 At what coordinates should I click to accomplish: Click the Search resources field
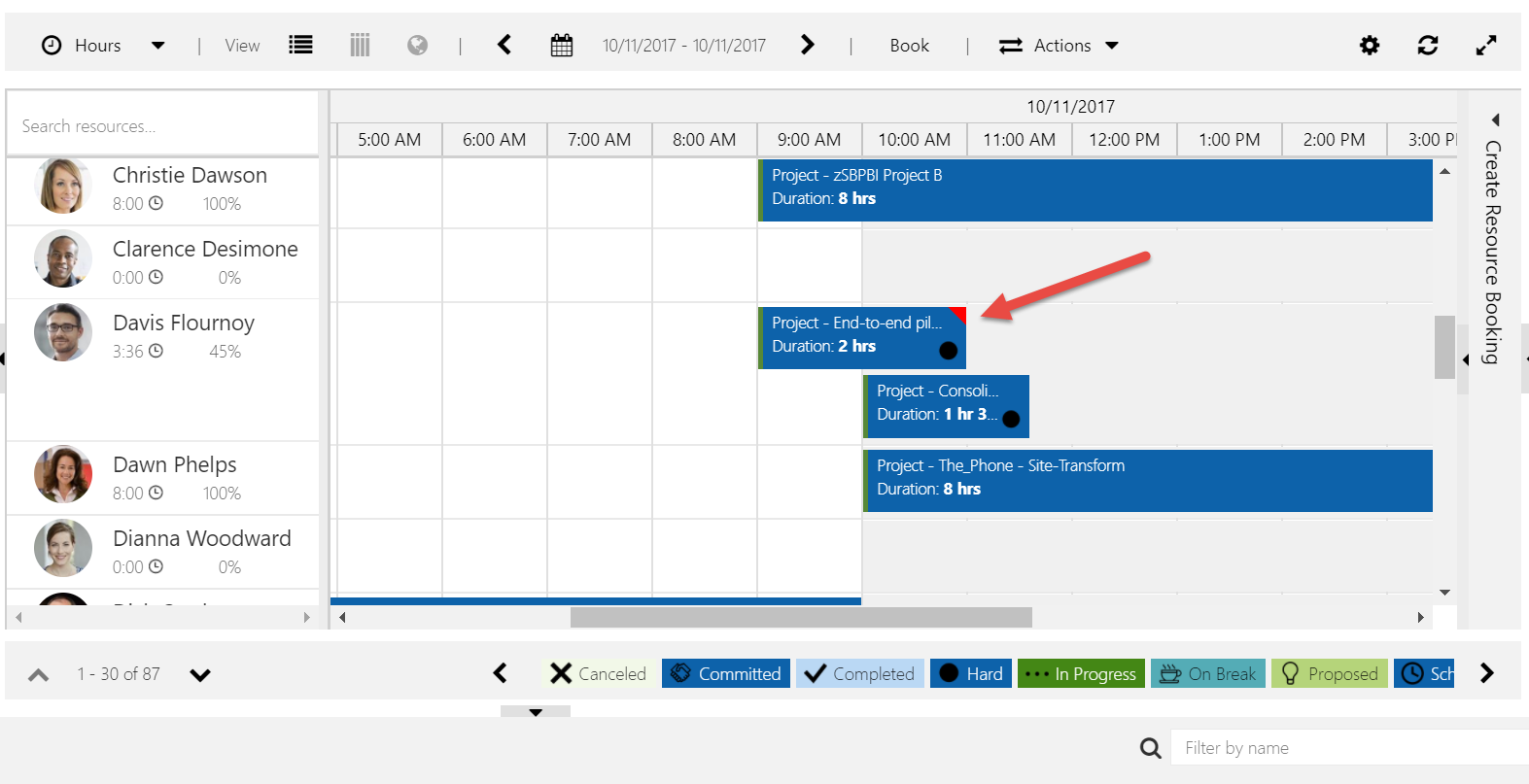pyautogui.click(x=162, y=125)
